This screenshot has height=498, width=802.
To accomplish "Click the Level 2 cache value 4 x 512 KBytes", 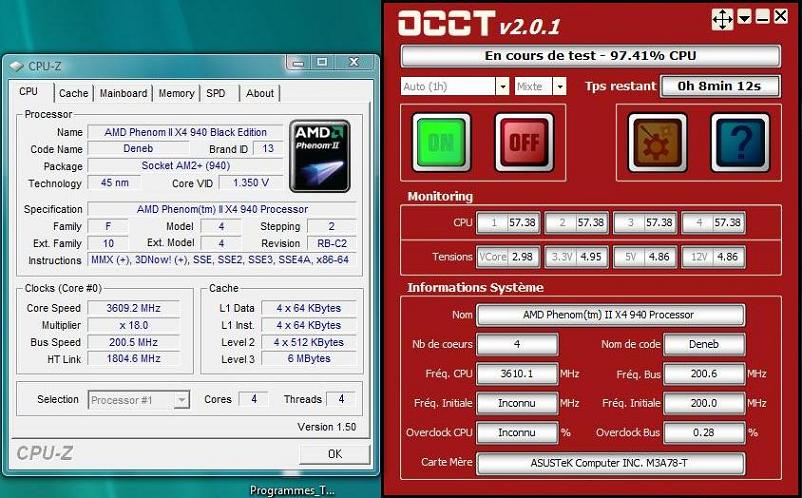I will coord(309,342).
